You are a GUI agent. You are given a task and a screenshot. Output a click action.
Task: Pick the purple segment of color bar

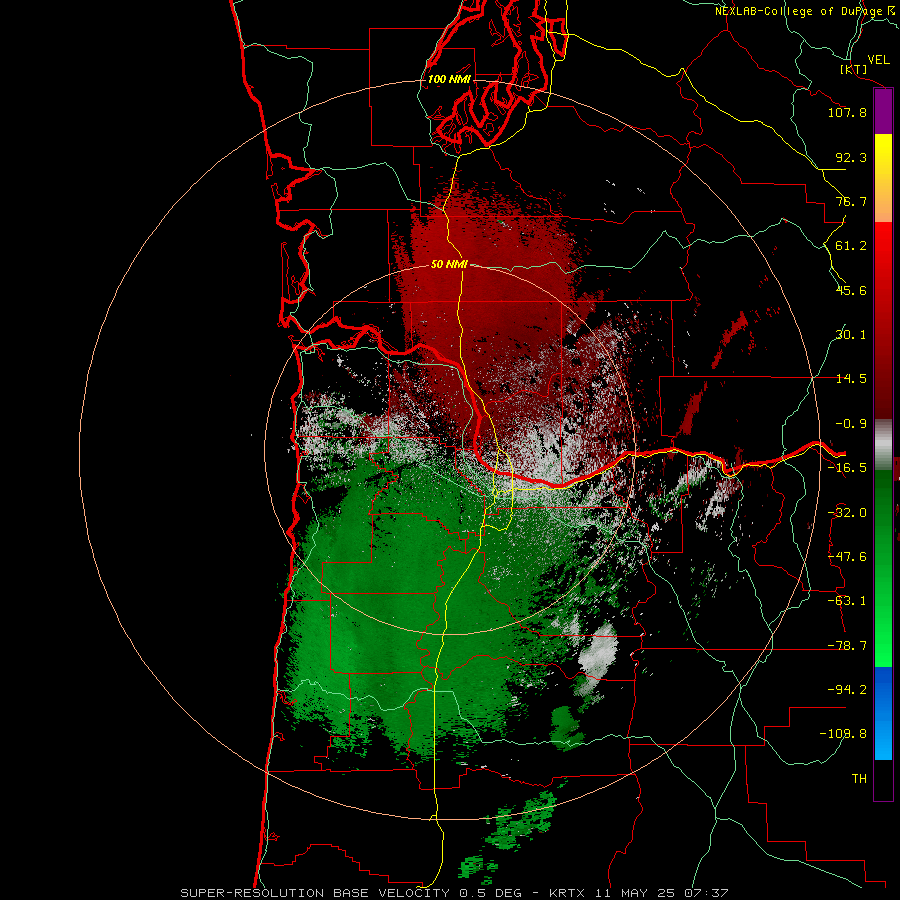click(883, 112)
